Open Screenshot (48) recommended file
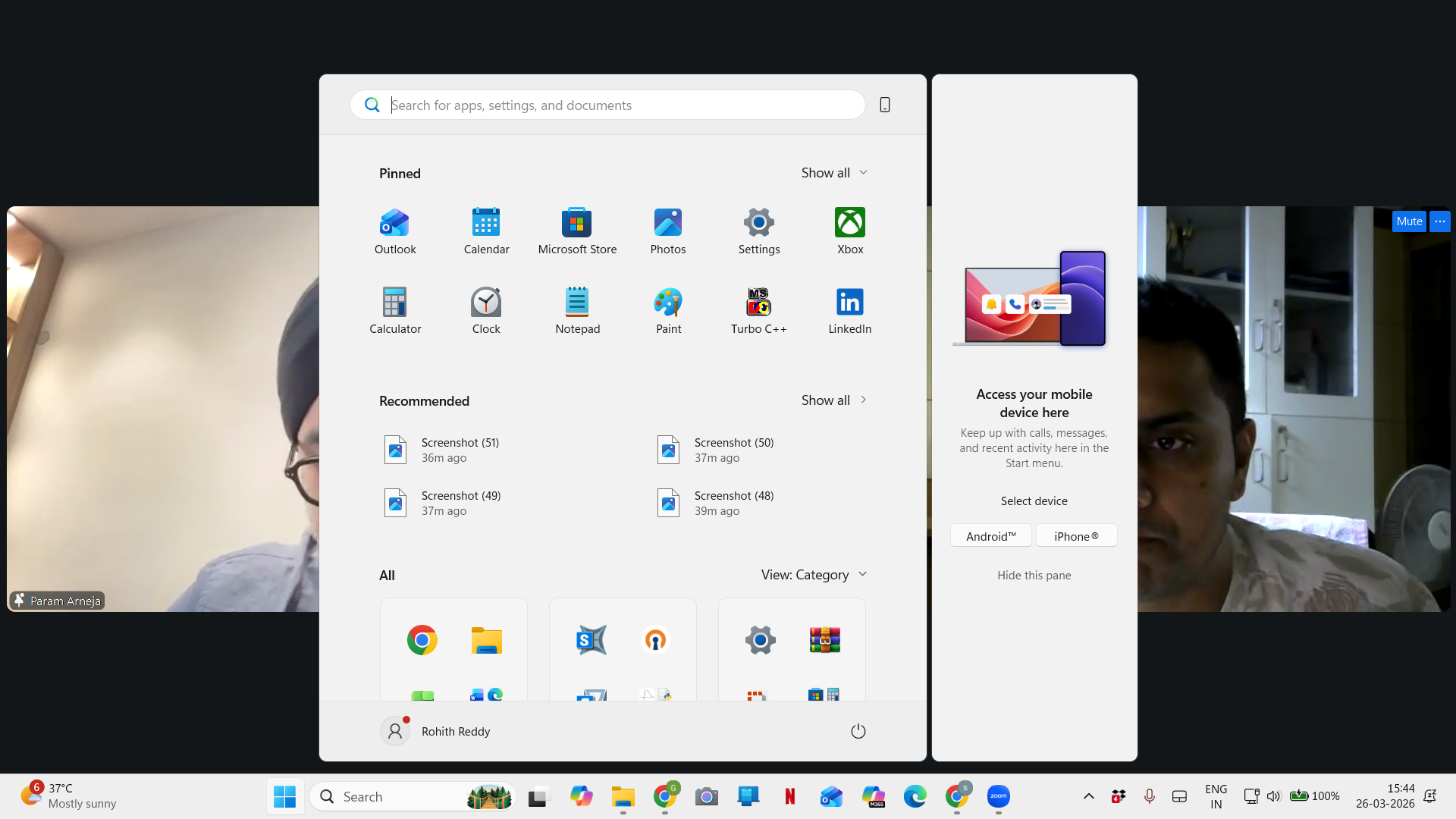 [733, 503]
